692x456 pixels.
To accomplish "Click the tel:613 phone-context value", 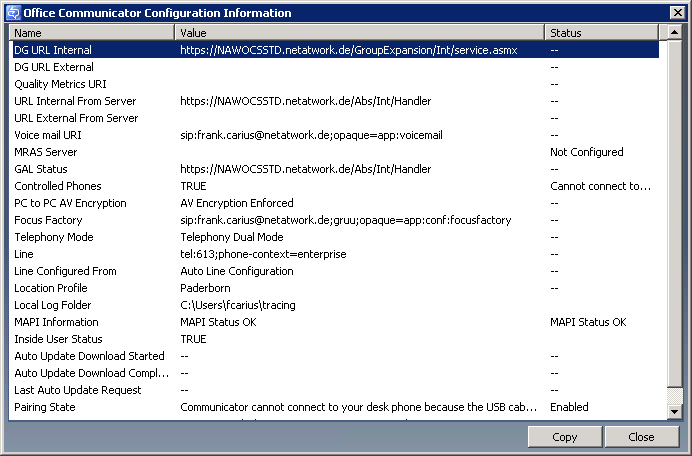I will [x=263, y=254].
